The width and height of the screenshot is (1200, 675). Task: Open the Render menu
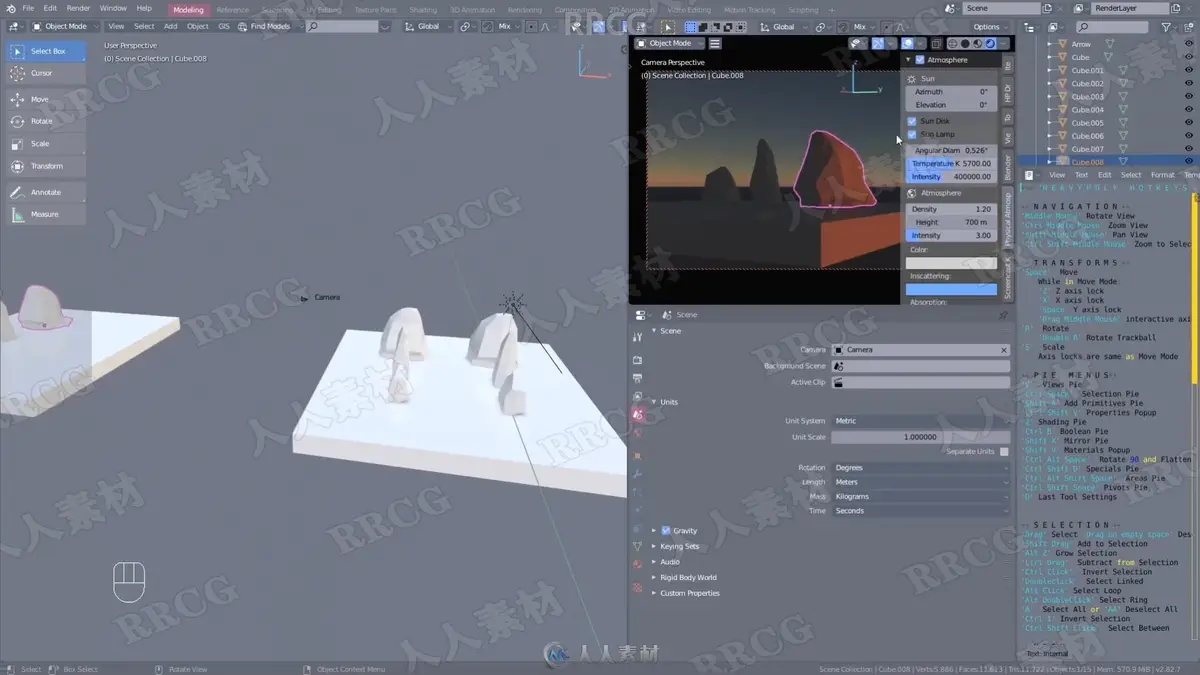[x=78, y=8]
